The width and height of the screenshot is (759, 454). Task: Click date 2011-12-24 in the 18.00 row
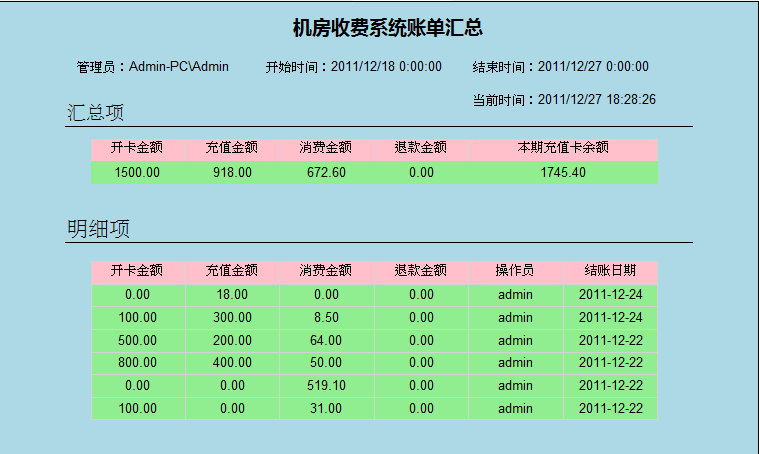pyautogui.click(x=610, y=295)
